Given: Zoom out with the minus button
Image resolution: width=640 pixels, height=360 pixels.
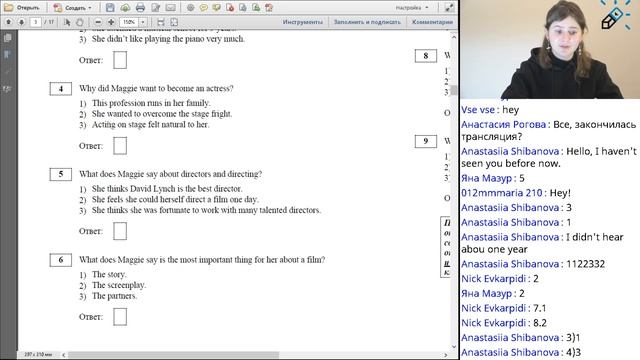Looking at the screenshot, I should 98,22.
